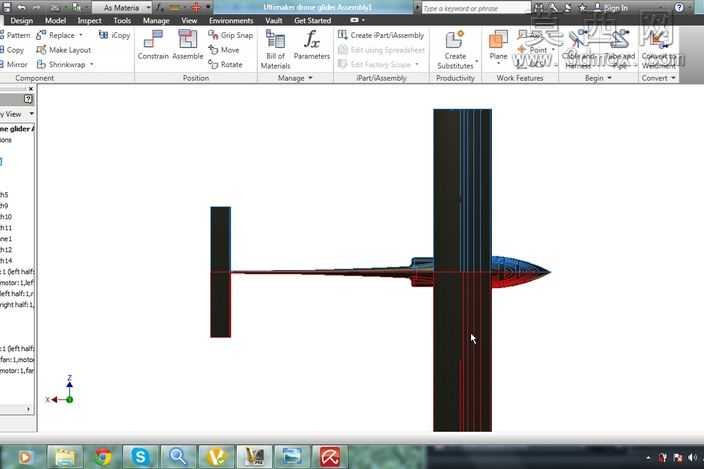
Task: Click Create iPart/iAssembly
Action: 381,35
